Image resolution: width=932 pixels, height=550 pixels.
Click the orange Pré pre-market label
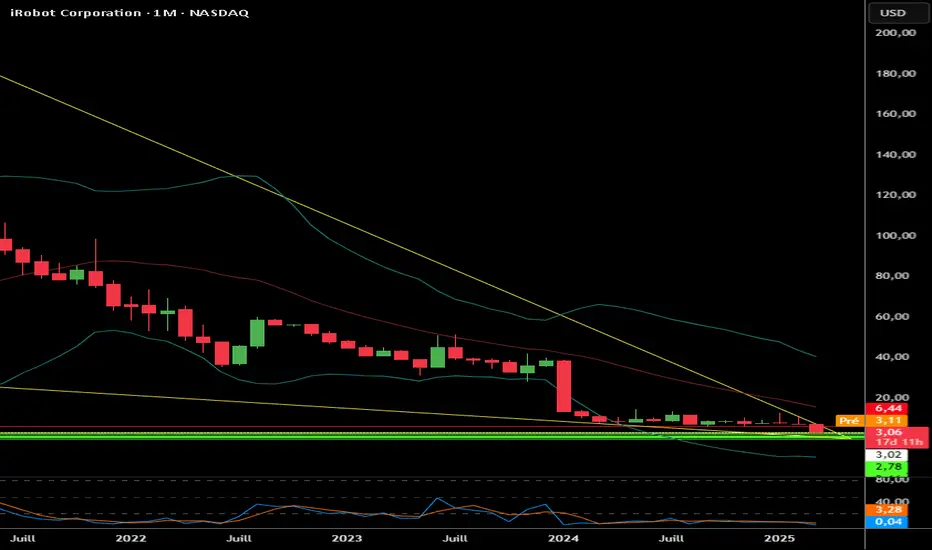[x=849, y=420]
